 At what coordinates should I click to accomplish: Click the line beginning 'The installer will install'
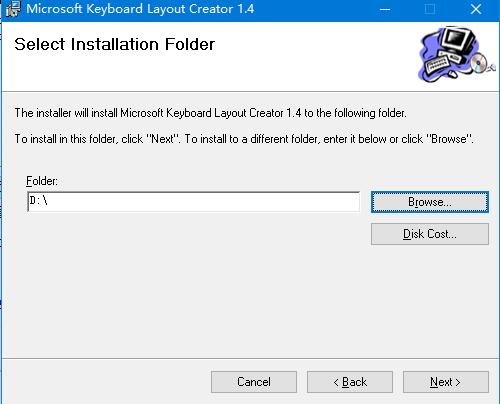pyautogui.click(x=210, y=113)
